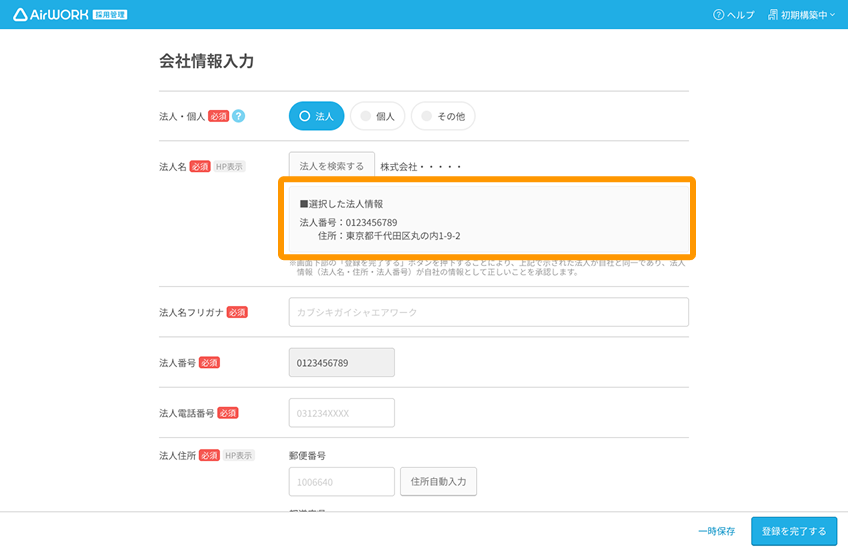Image resolution: width=848 pixels, height=552 pixels.
Task: Click the 法人番号：0123456789 line in selected info
Action: [x=348, y=222]
